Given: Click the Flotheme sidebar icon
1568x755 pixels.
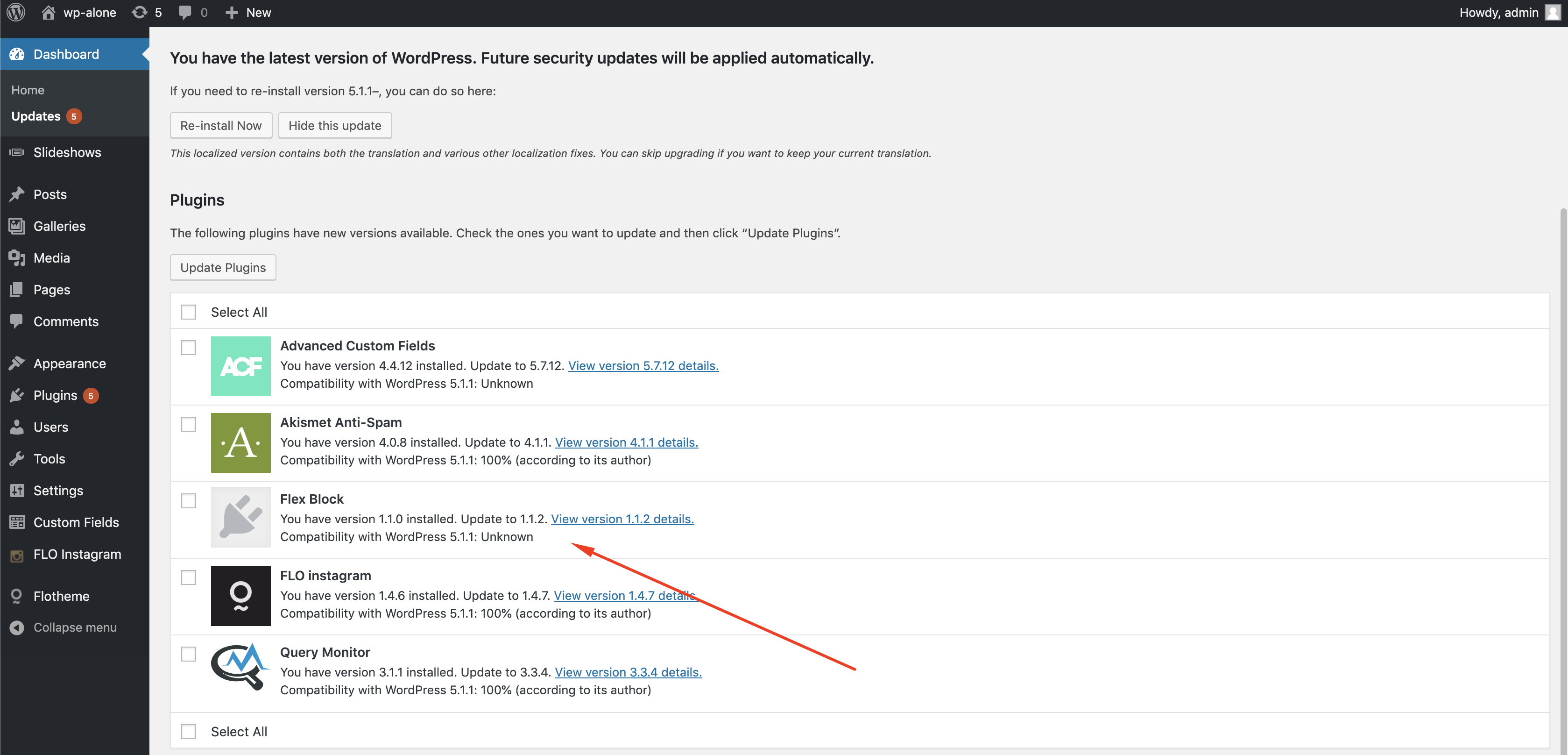Looking at the screenshot, I should click(17, 596).
